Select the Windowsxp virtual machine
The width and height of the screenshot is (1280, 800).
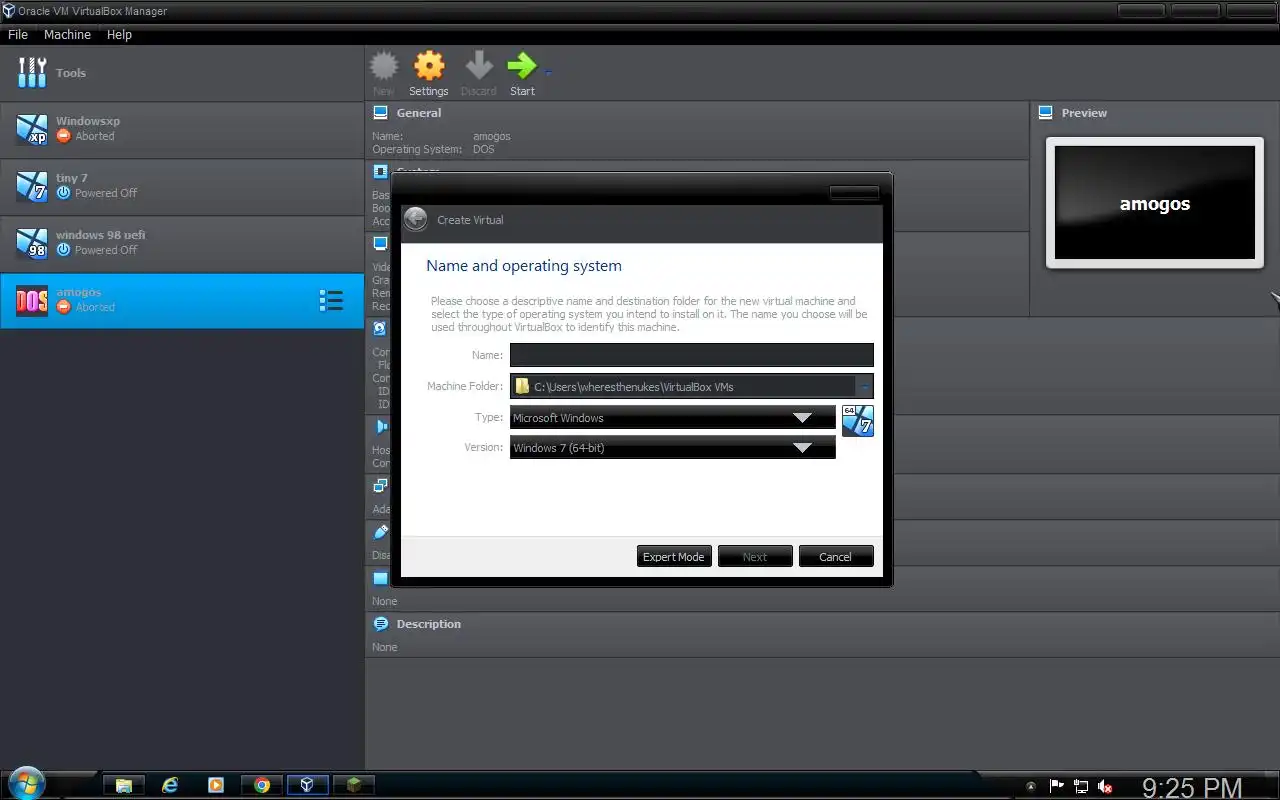(x=182, y=129)
